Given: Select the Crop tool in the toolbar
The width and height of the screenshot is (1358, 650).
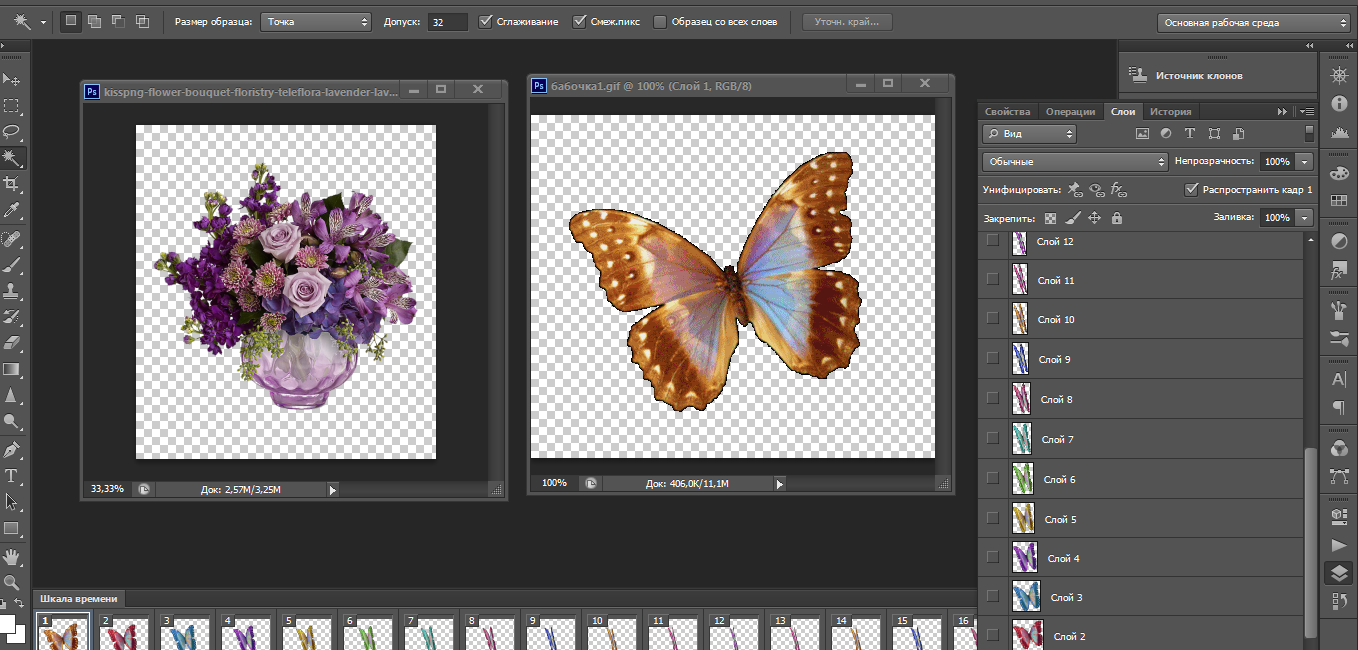Looking at the screenshot, I should point(12,184).
